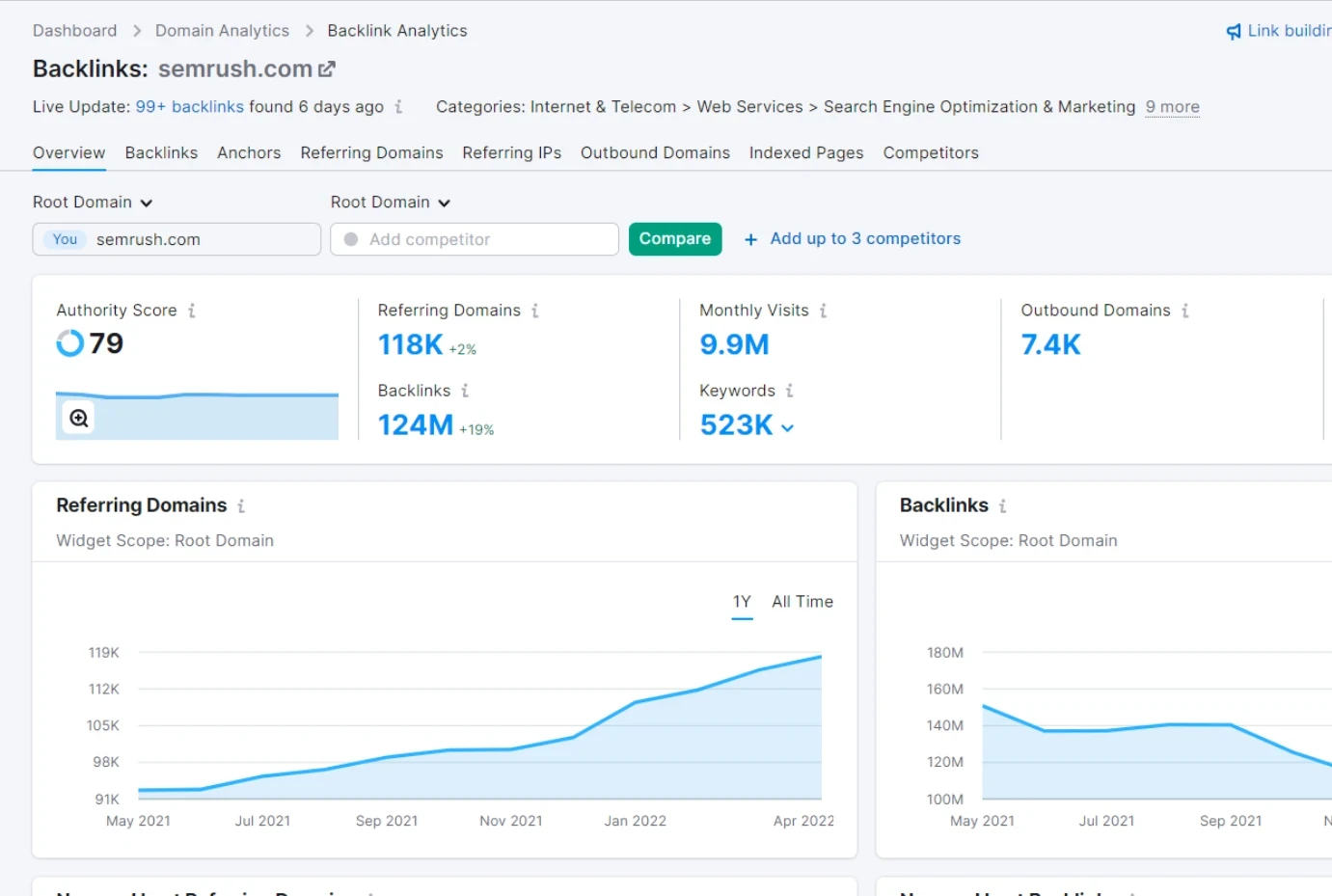This screenshot has width=1332, height=896.
Task: Click the green Compare button
Action: (x=674, y=238)
